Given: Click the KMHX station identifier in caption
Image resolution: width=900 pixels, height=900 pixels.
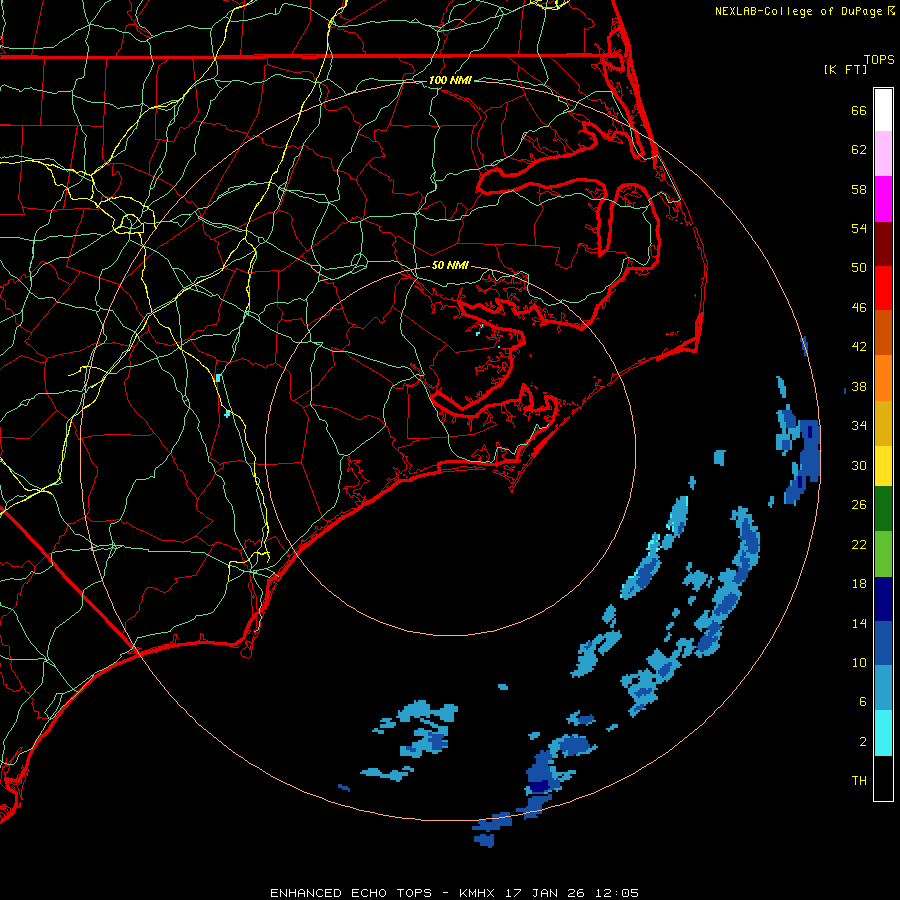Looking at the screenshot, I should click(x=479, y=893).
